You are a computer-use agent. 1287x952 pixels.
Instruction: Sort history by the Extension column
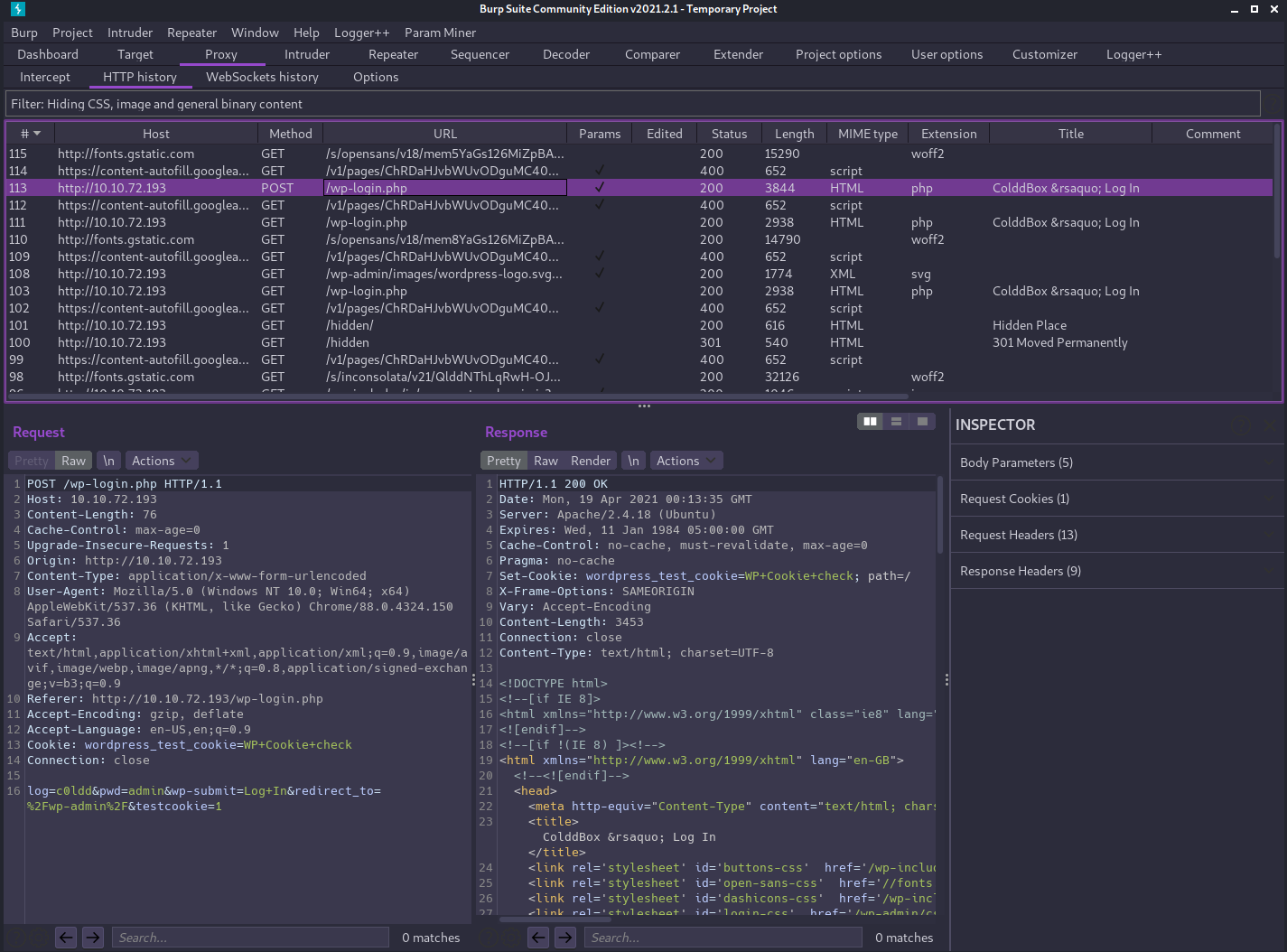point(948,134)
